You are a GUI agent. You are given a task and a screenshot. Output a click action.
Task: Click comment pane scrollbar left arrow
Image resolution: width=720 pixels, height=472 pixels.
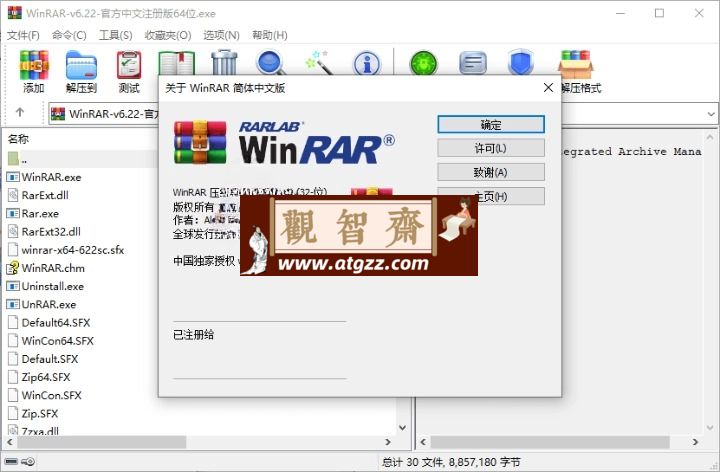423,442
